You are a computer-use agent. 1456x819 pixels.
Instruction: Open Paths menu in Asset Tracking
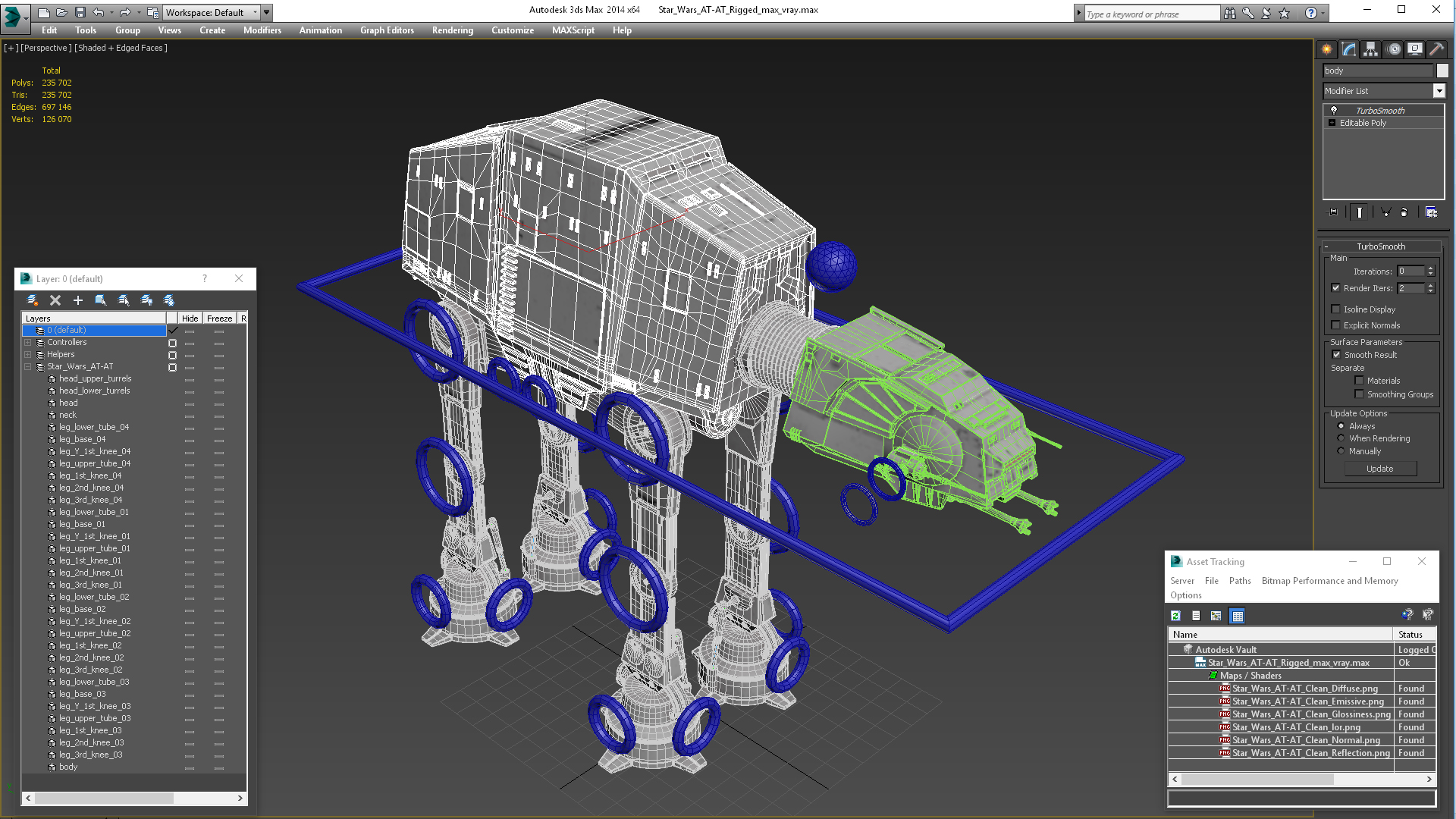click(1240, 581)
